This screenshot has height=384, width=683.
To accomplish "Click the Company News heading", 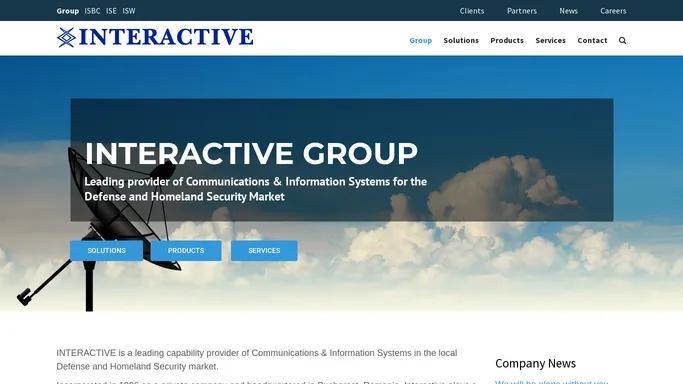I will point(535,364).
